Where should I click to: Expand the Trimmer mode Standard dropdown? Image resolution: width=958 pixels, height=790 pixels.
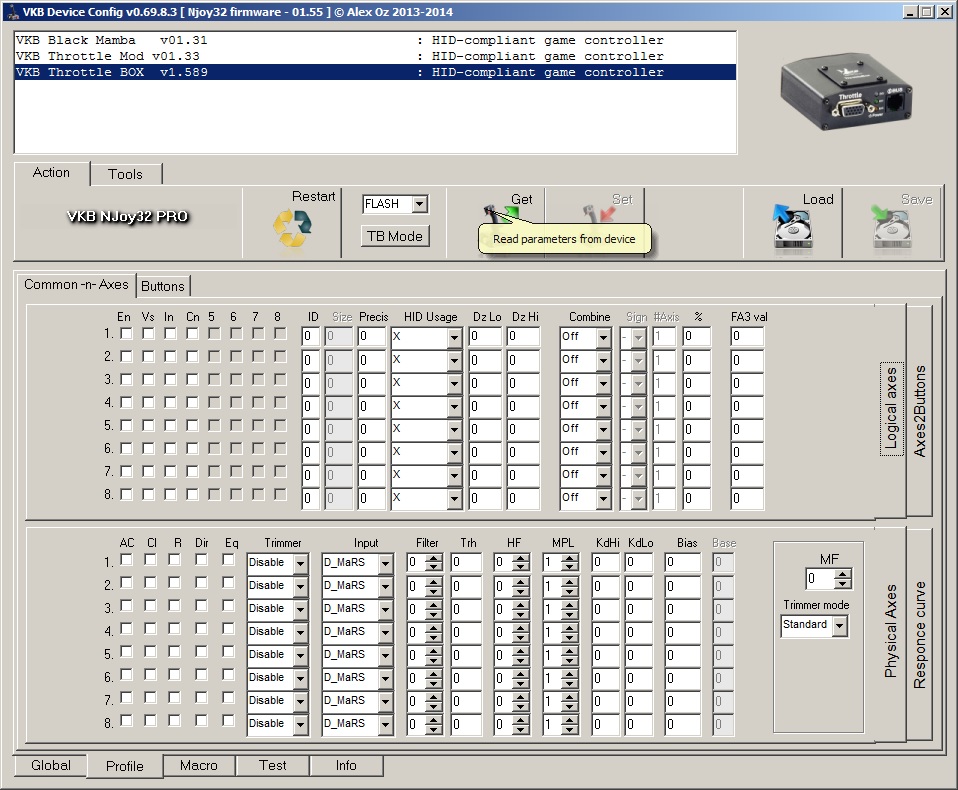pyautogui.click(x=839, y=625)
